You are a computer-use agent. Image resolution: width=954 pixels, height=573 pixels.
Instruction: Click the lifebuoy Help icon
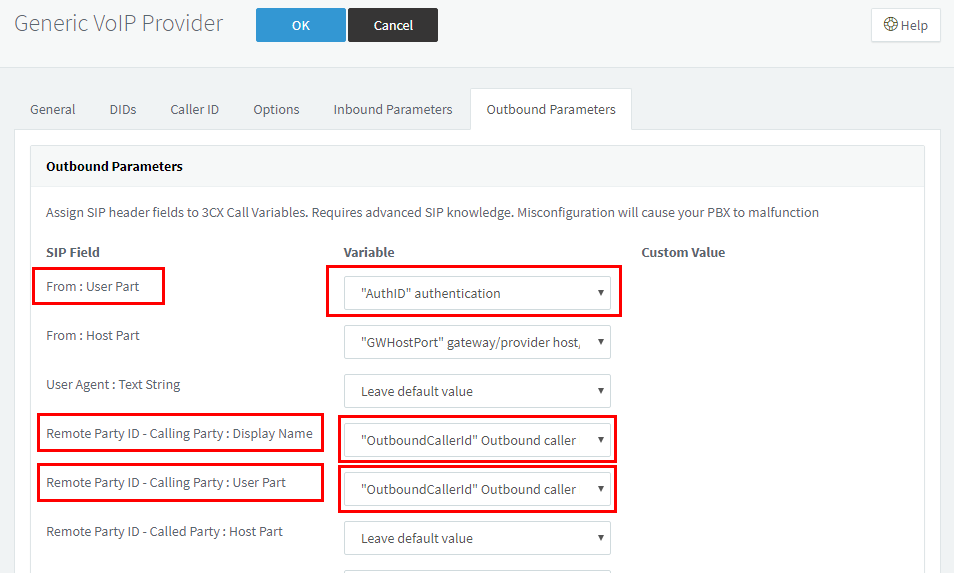tap(890, 24)
